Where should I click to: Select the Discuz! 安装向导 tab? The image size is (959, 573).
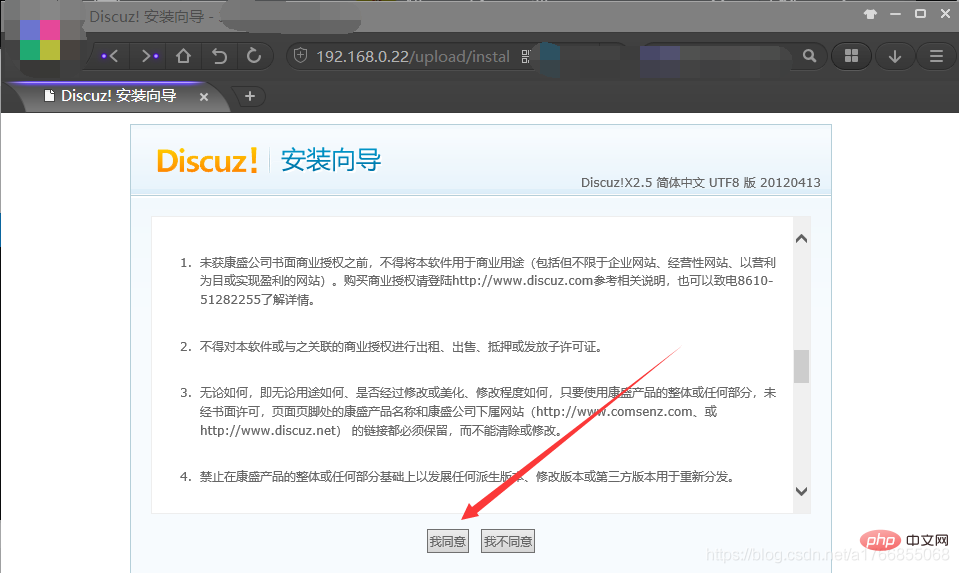click(119, 96)
